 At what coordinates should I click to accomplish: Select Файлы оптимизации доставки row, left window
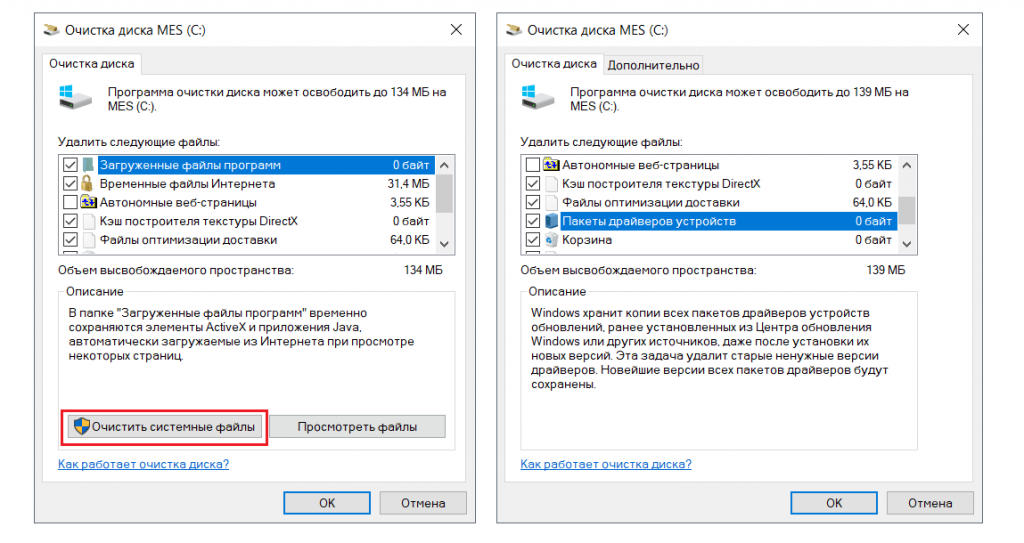[248, 240]
